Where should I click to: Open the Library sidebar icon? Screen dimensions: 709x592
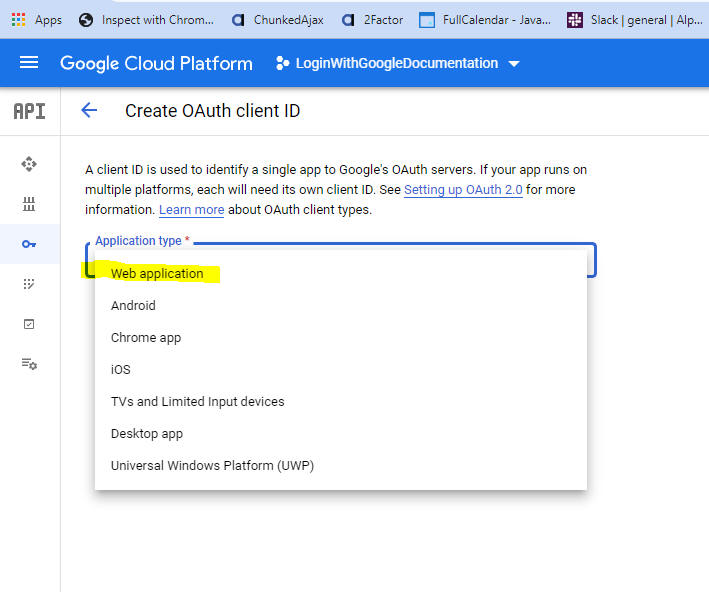[x=29, y=204]
